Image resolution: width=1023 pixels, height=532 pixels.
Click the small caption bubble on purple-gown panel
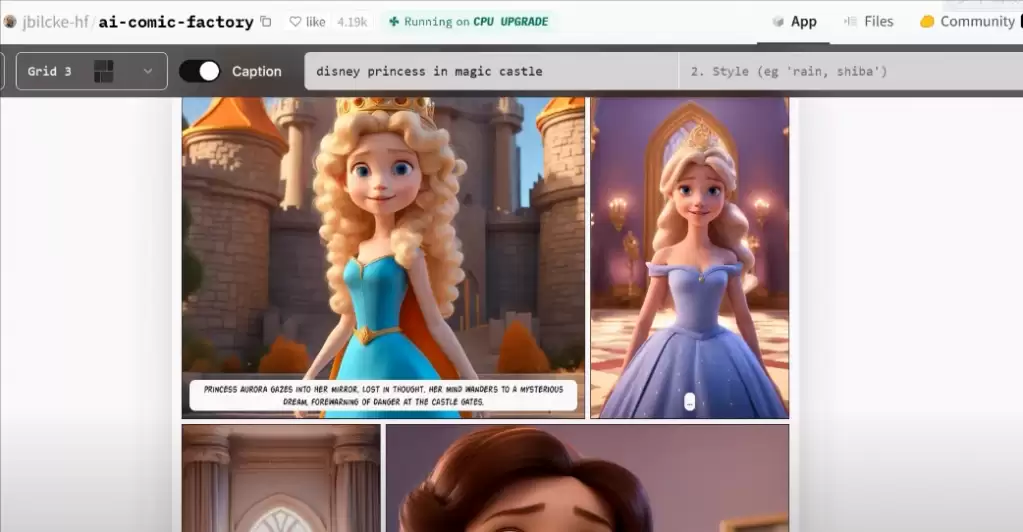[x=690, y=402]
